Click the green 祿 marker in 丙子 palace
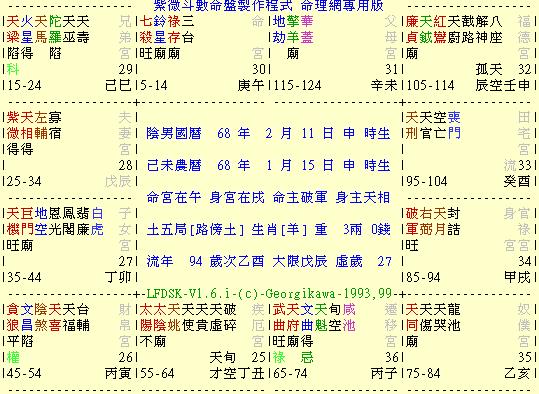Viewport: 539px width, 394px height. point(279,358)
